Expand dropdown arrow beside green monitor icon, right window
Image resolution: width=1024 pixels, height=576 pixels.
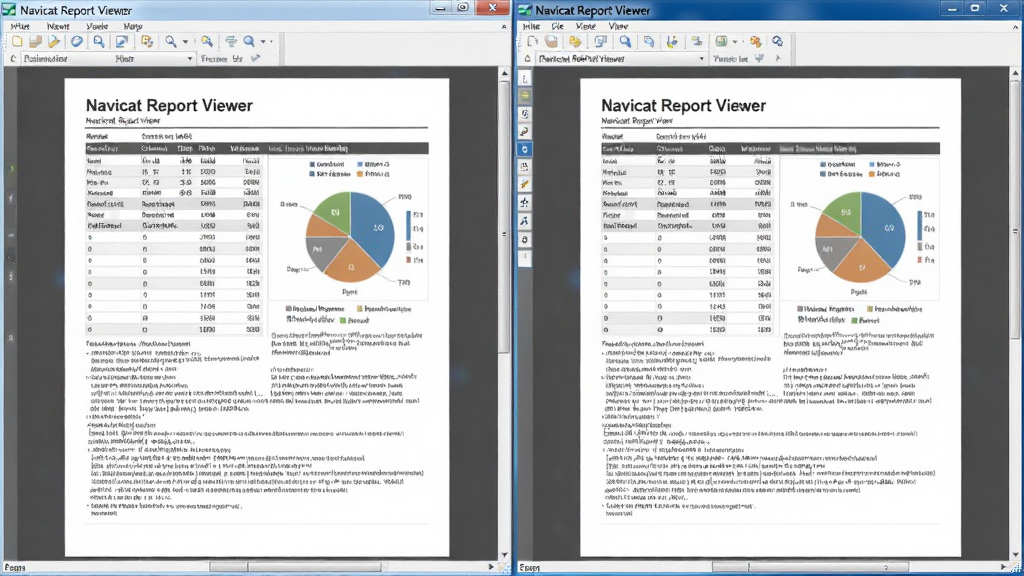pyautogui.click(x=735, y=41)
